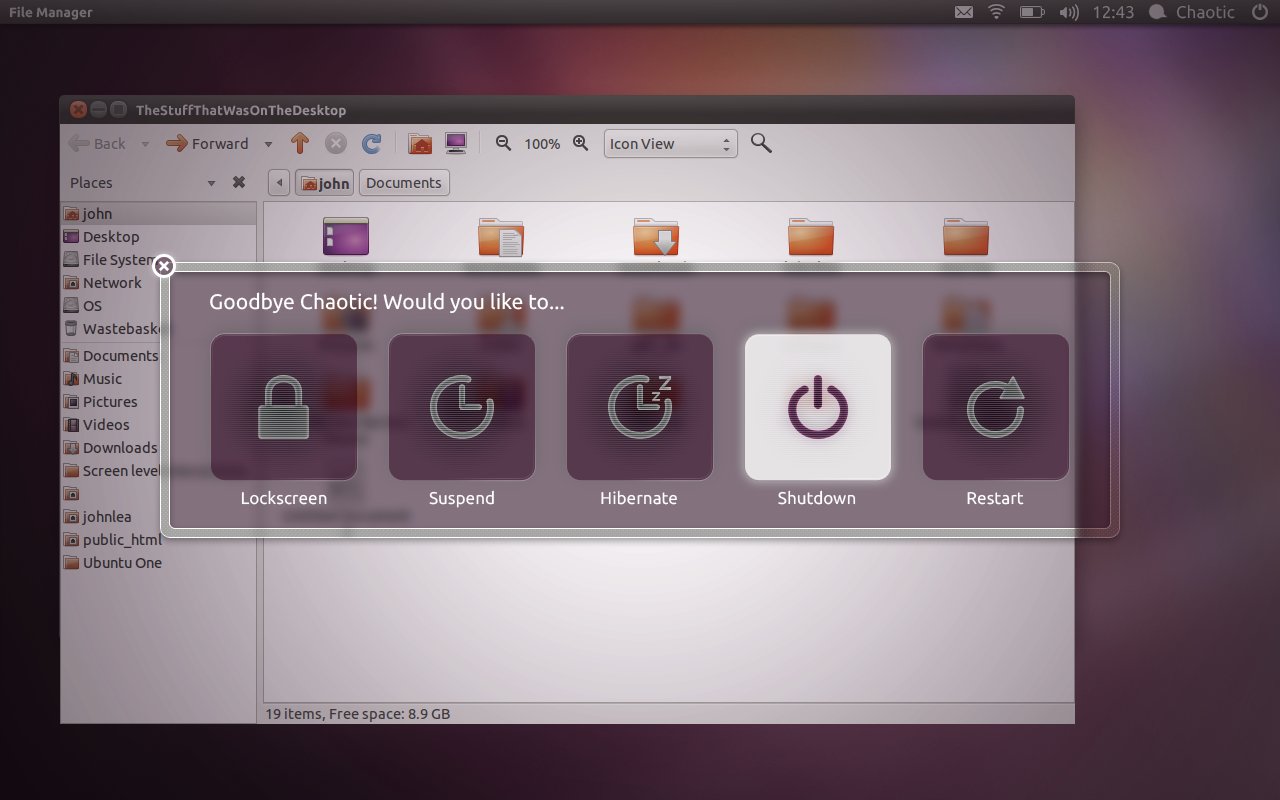Open Network in Places sidebar

(x=159, y=283)
